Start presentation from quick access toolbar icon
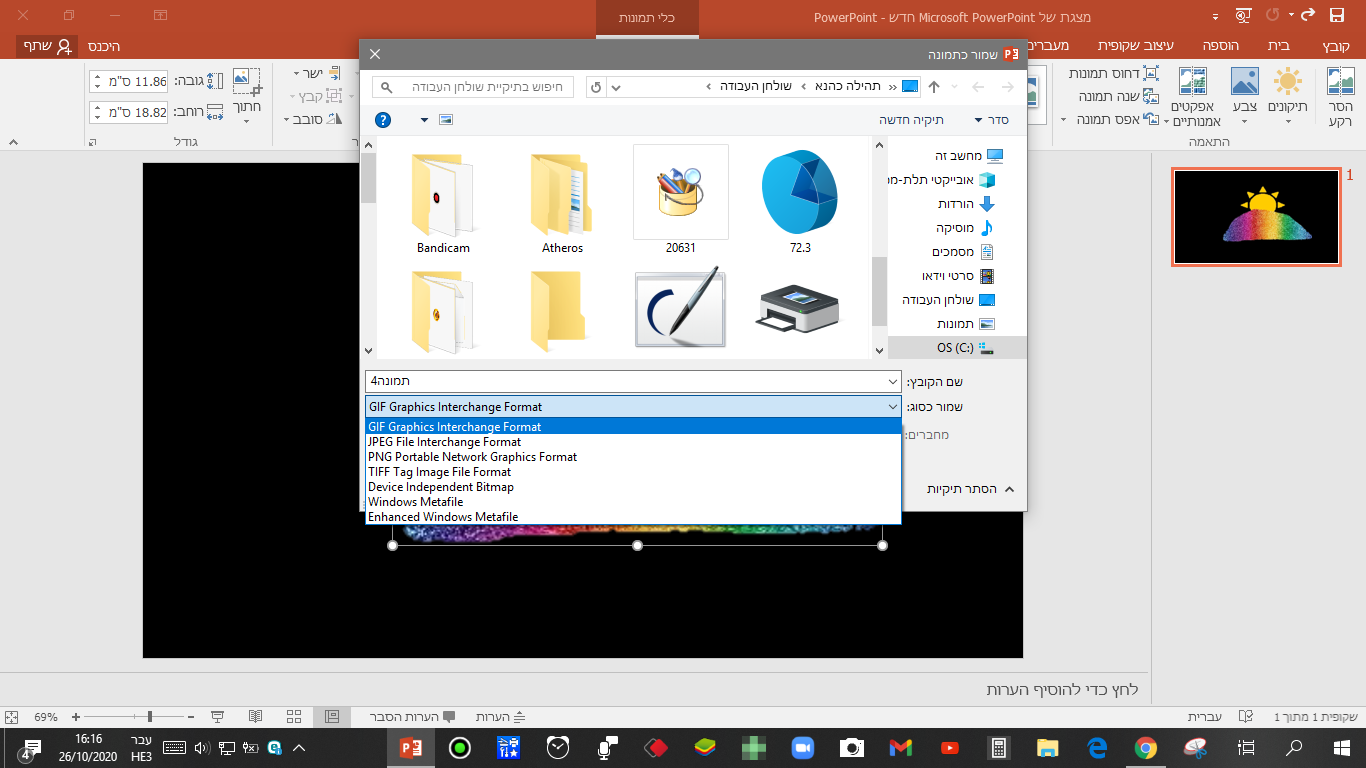The height and width of the screenshot is (768, 1366). (1243, 15)
